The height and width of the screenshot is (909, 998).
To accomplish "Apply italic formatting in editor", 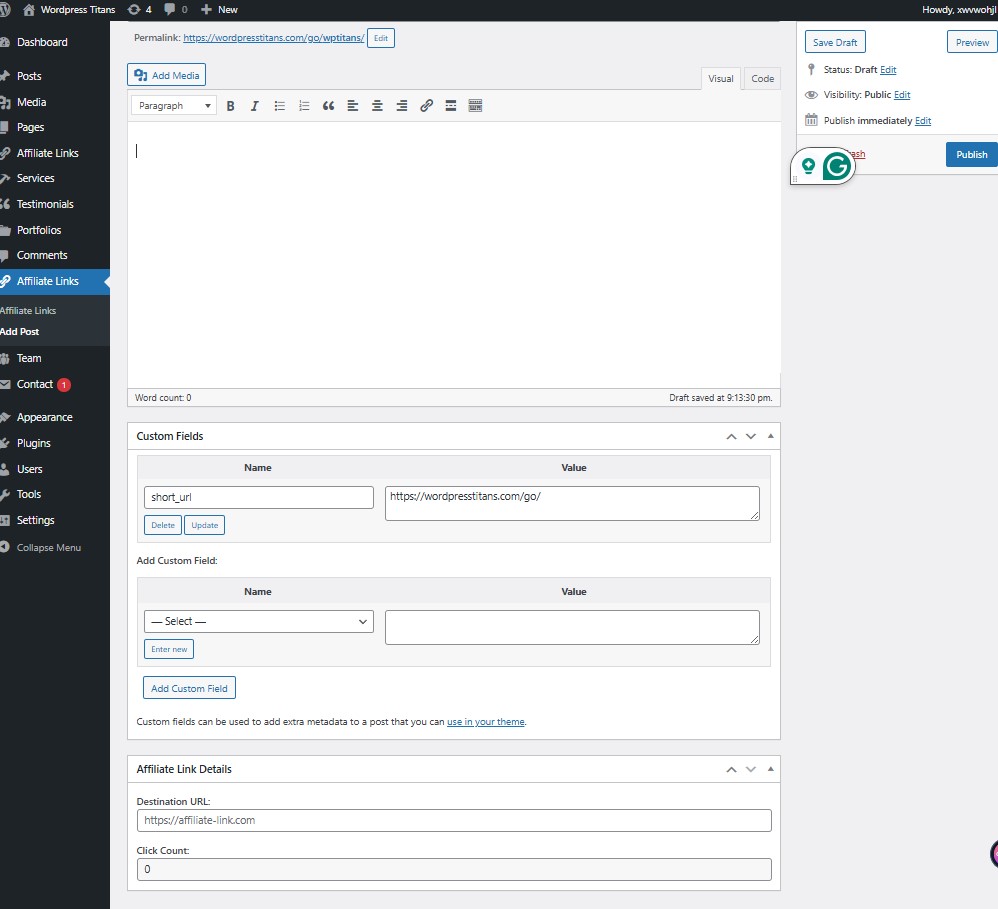I will pos(254,106).
